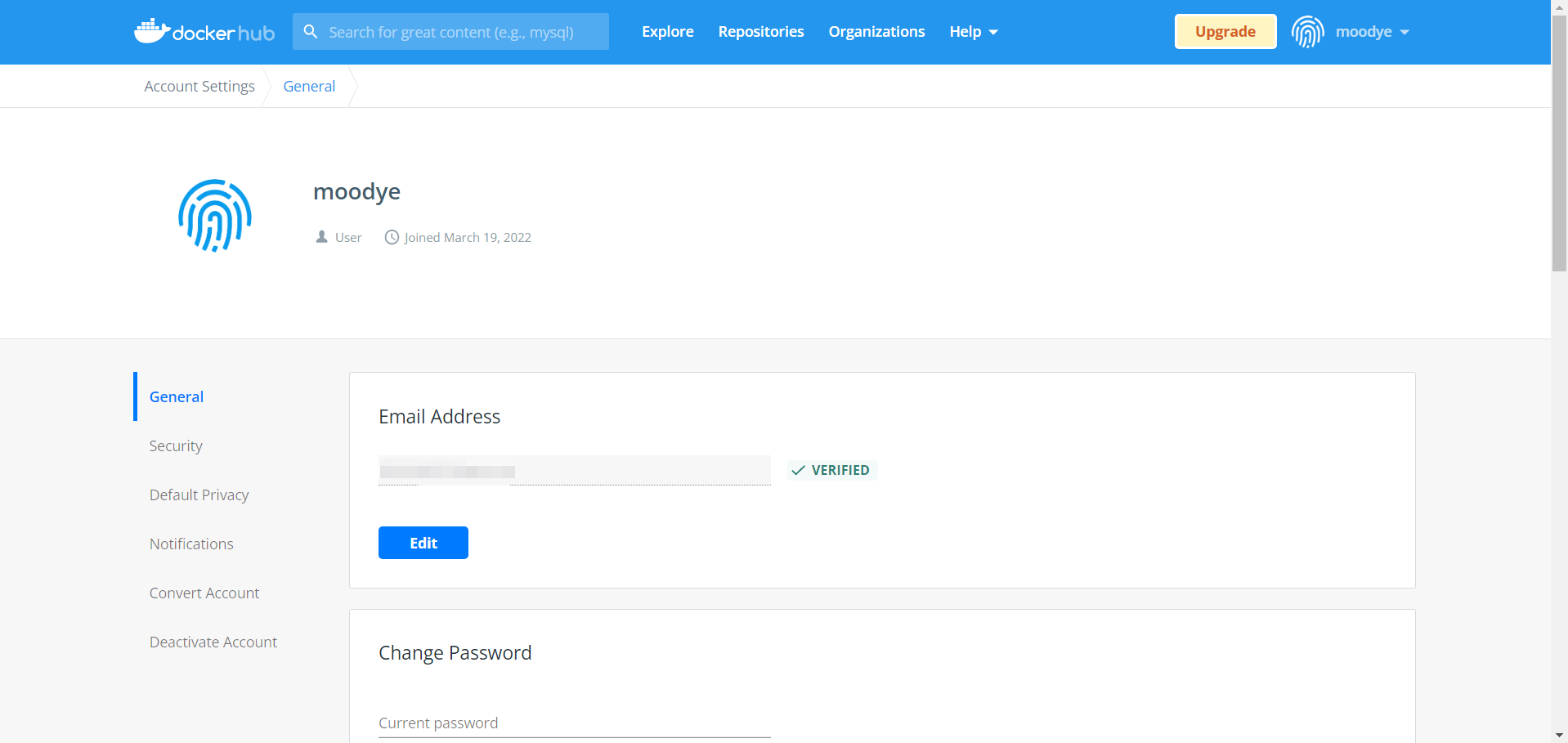Open the Security settings section
The width and height of the screenshot is (1568, 743).
point(176,445)
